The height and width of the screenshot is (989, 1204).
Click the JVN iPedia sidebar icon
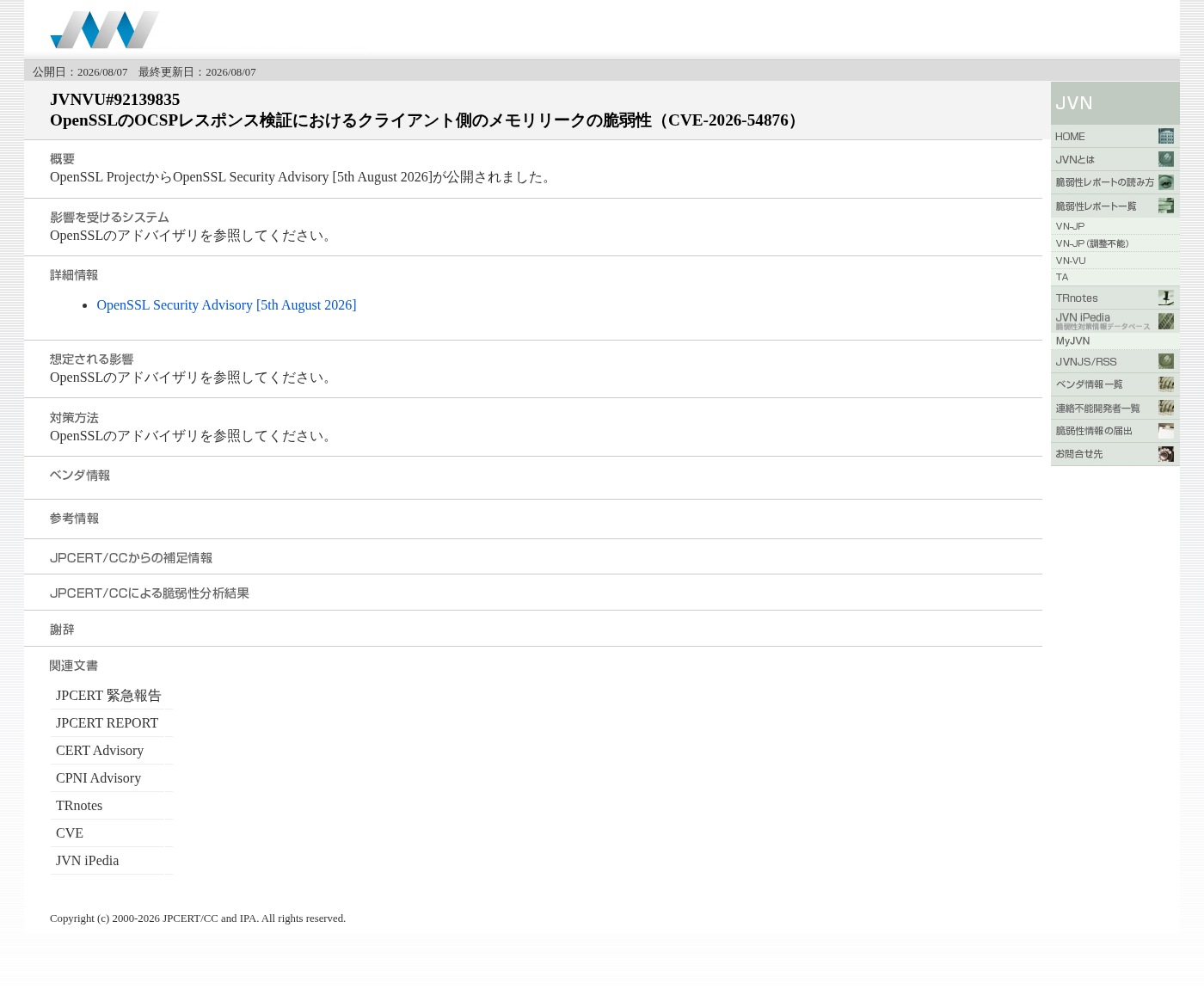(1166, 321)
